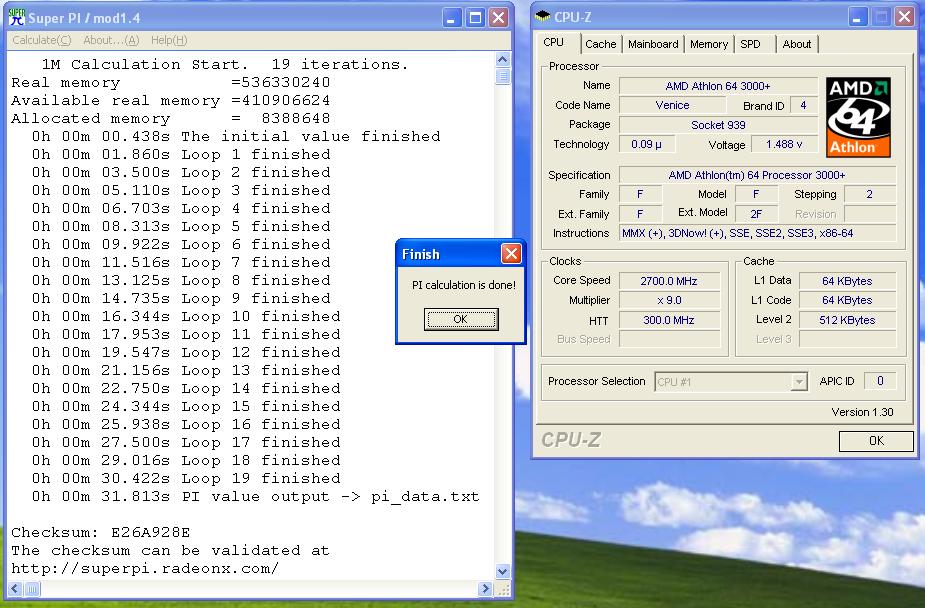Click the Super PI title bar app icon
This screenshot has width=925, height=608.
click(17, 17)
